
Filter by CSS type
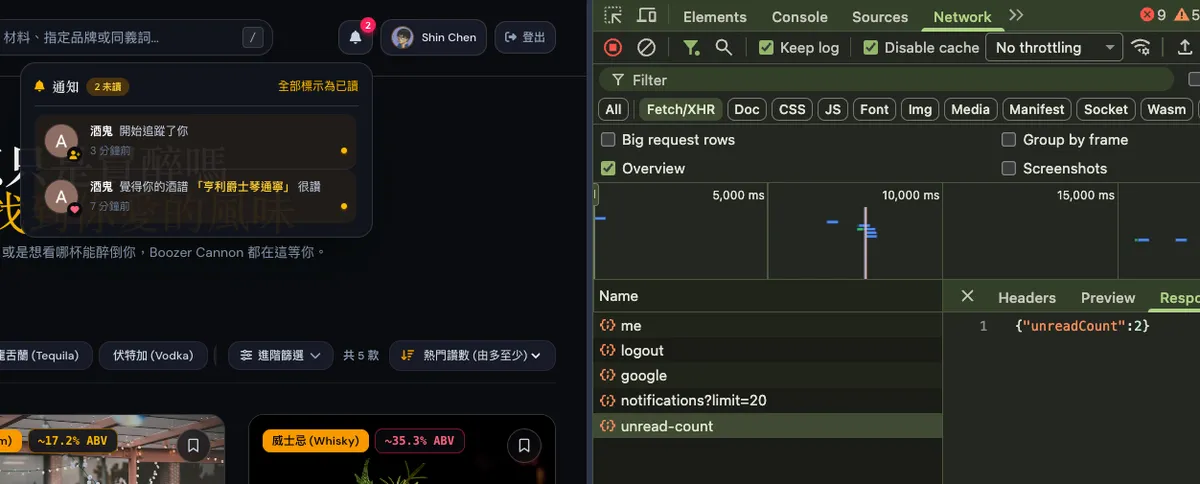tap(792, 109)
